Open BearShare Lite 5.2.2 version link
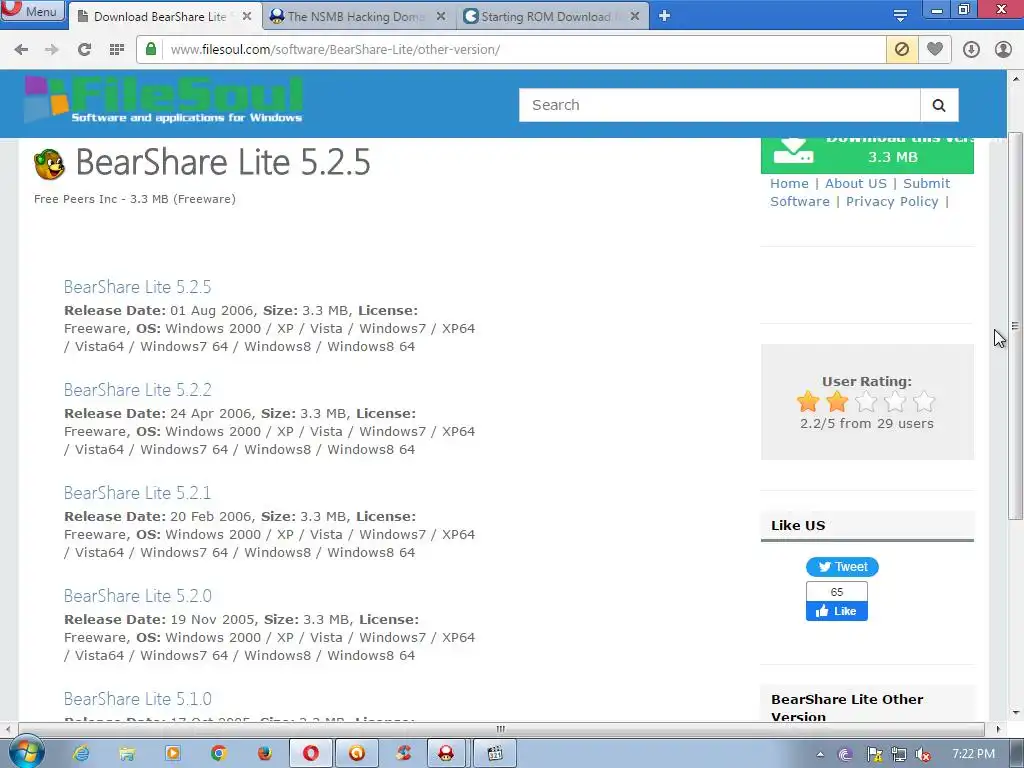Image resolution: width=1024 pixels, height=768 pixels. (137, 390)
